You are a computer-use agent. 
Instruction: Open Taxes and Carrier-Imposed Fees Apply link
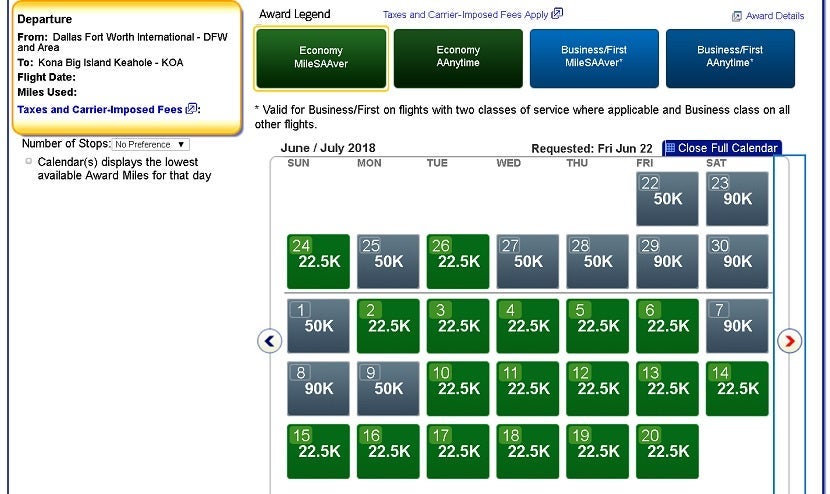coord(465,15)
